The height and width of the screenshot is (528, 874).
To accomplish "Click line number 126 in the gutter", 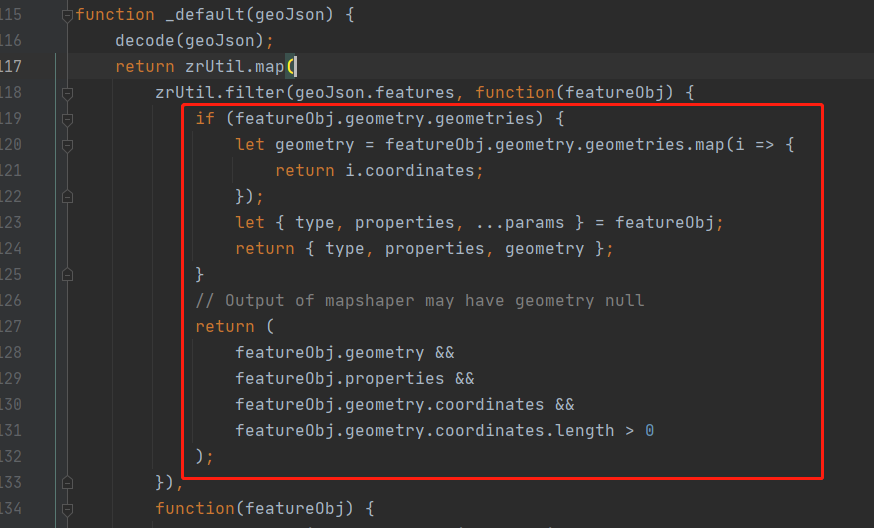I will coord(10,301).
